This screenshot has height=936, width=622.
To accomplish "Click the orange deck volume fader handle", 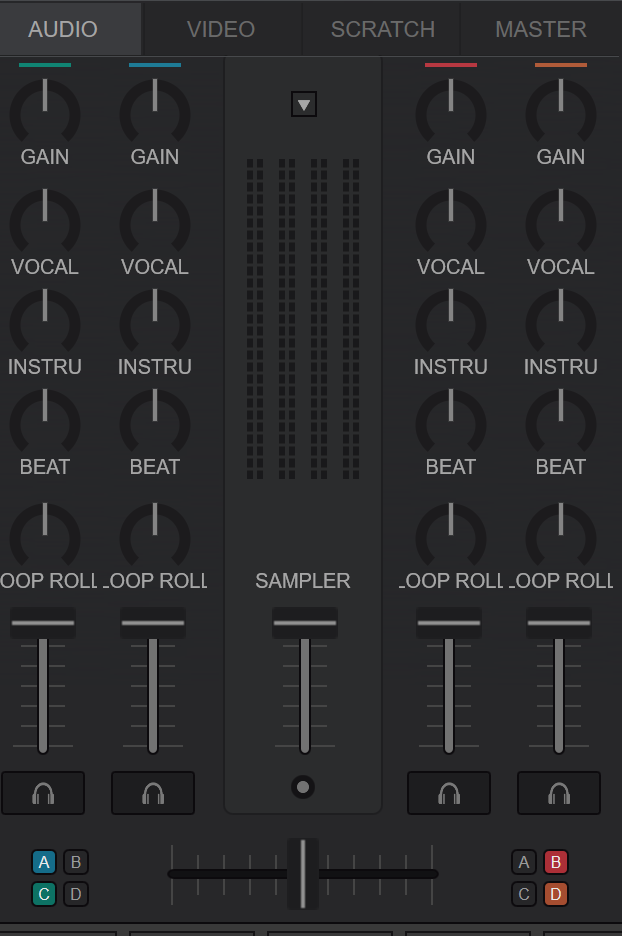I will [x=559, y=623].
